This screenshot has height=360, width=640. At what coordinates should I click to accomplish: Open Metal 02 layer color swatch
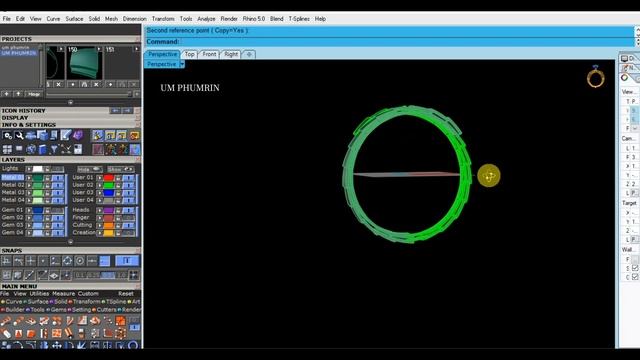tap(38, 185)
